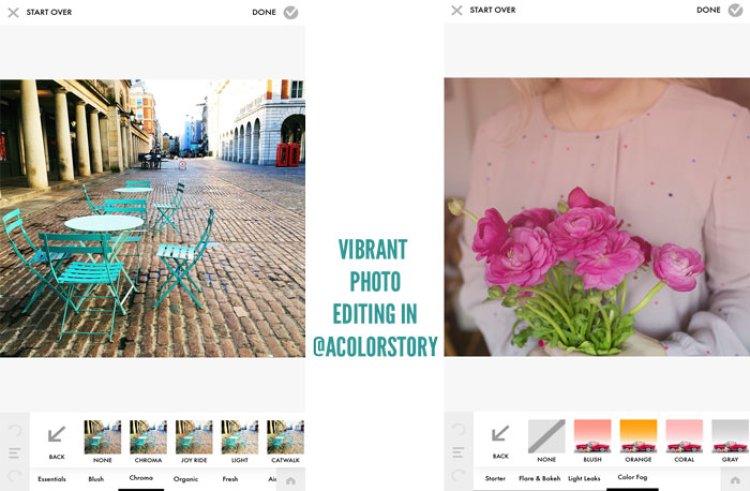Apply the CHROMA filter thumbnail
Screen dimensions: 750x491
148,437
